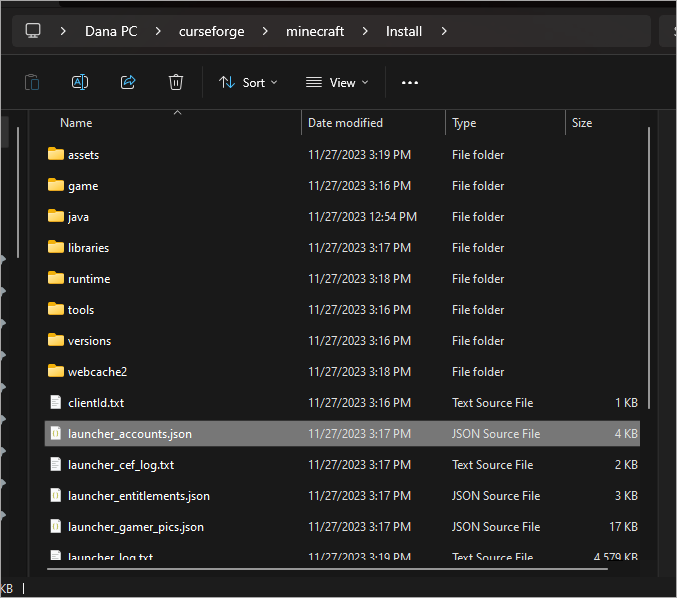Click the folder name webcache2
Screen dimensions: 677x598
tap(97, 372)
